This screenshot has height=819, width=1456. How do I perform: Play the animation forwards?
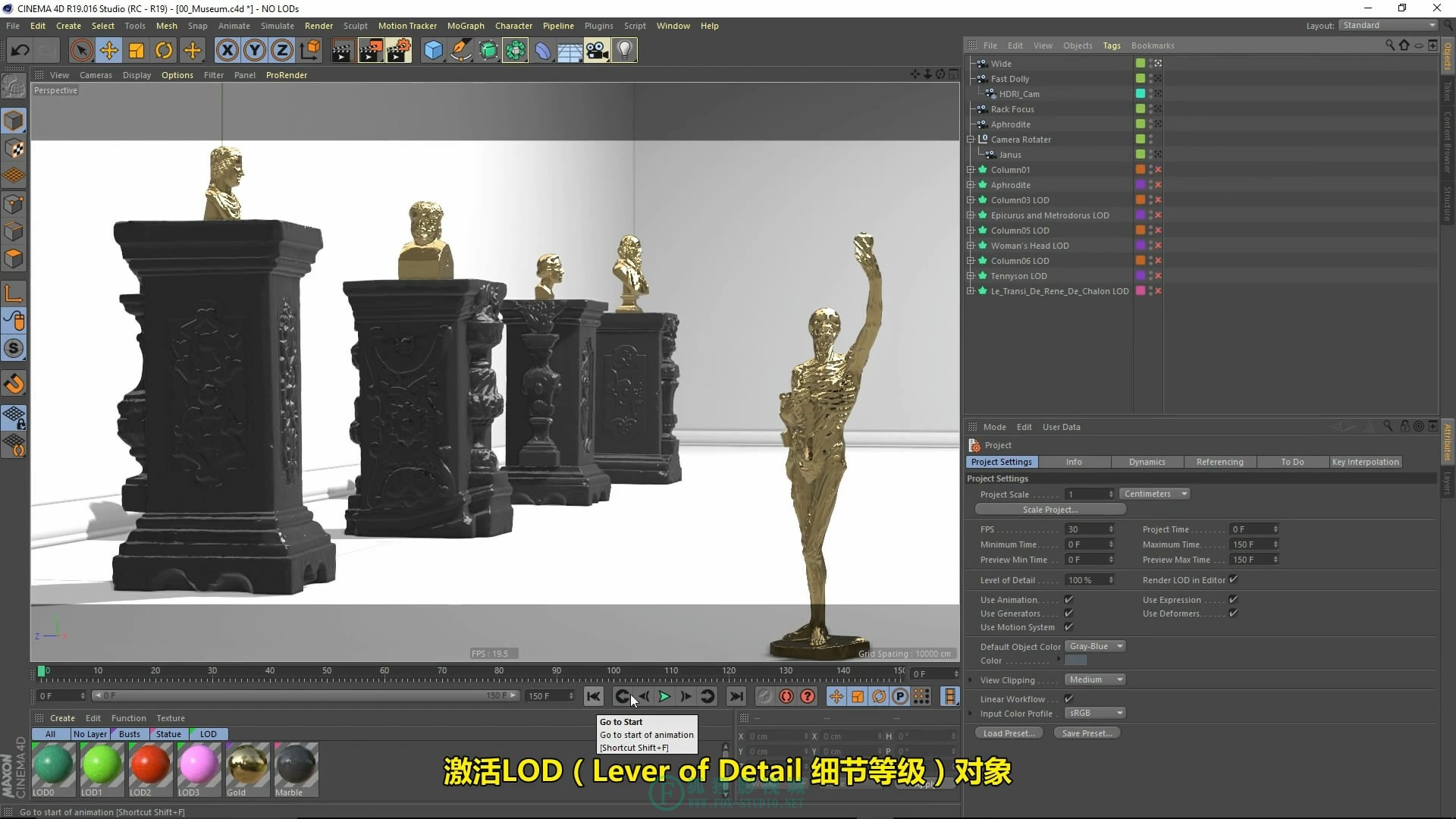click(664, 696)
